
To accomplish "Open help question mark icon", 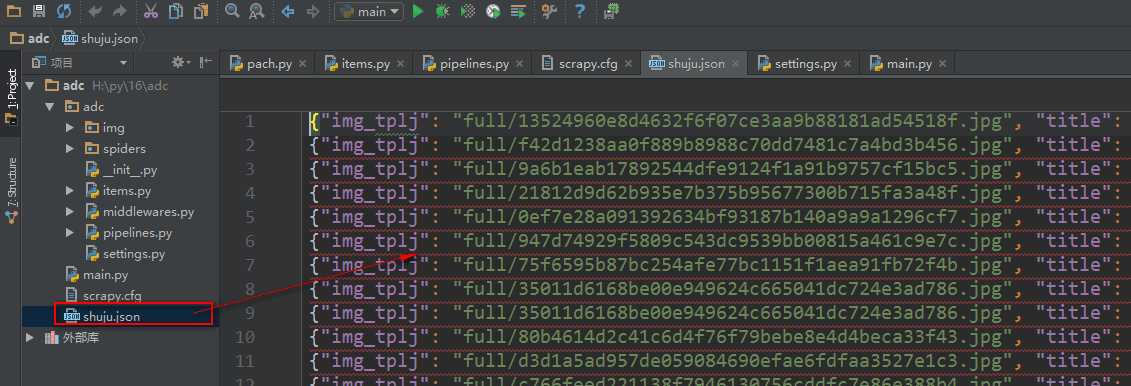I will click(579, 11).
